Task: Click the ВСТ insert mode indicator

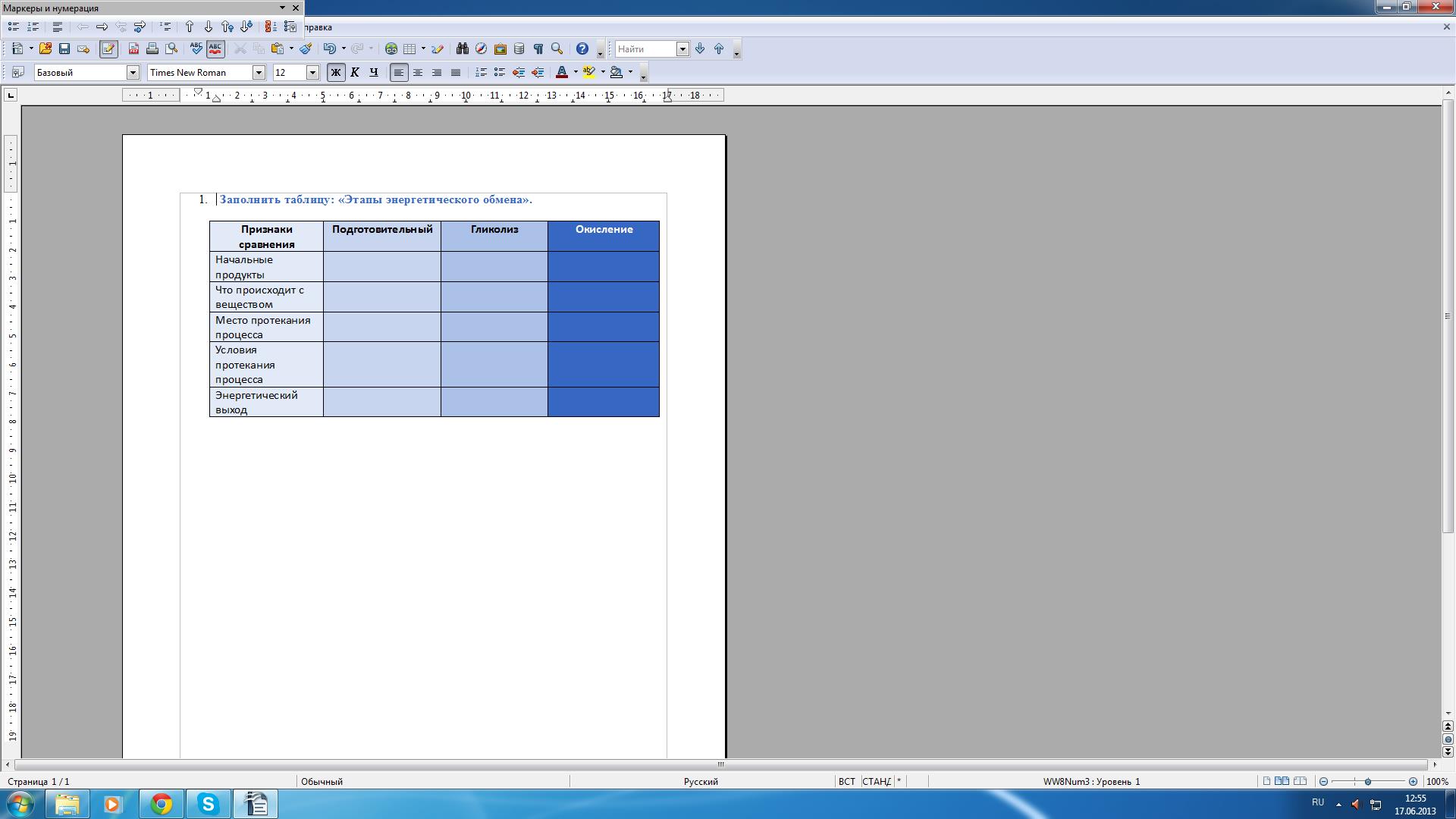Action: pos(846,781)
